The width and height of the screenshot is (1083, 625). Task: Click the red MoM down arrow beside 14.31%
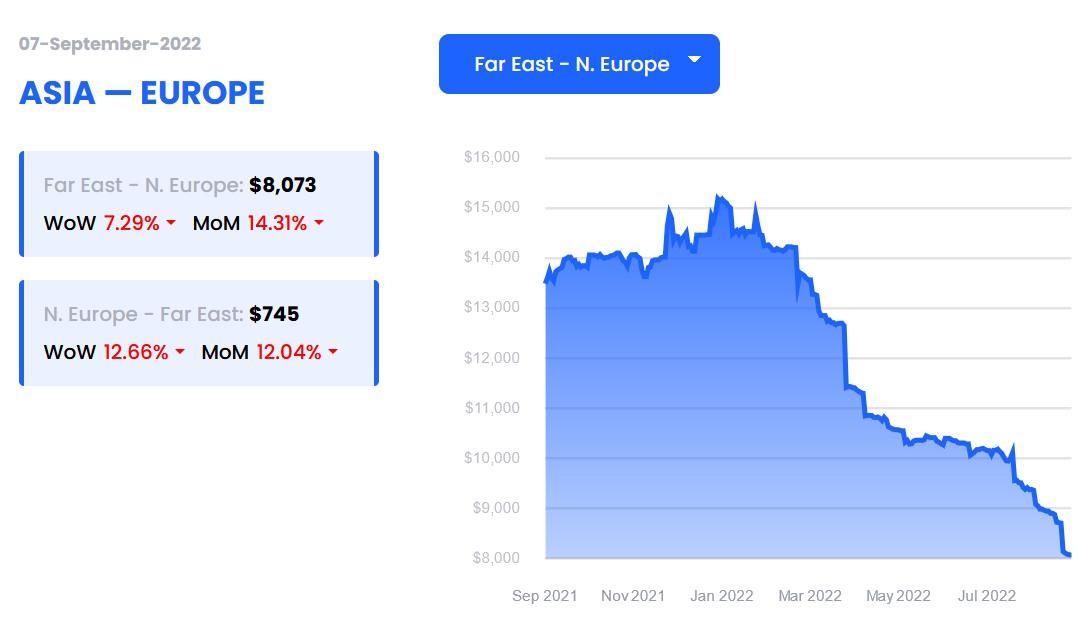pos(319,223)
